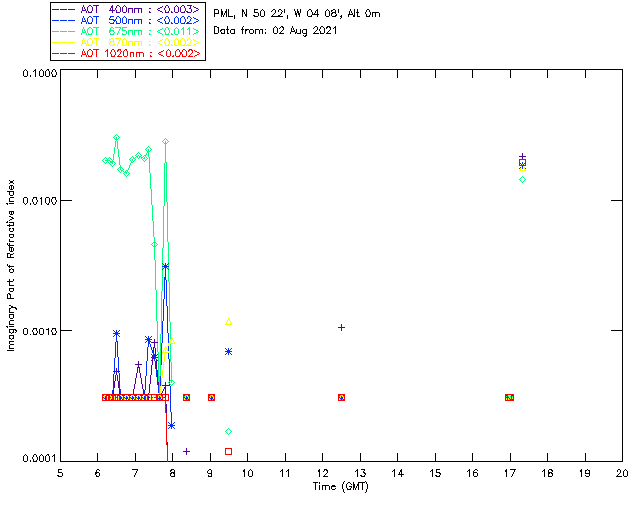Click the x-axis tick label 12

[x=322, y=473]
